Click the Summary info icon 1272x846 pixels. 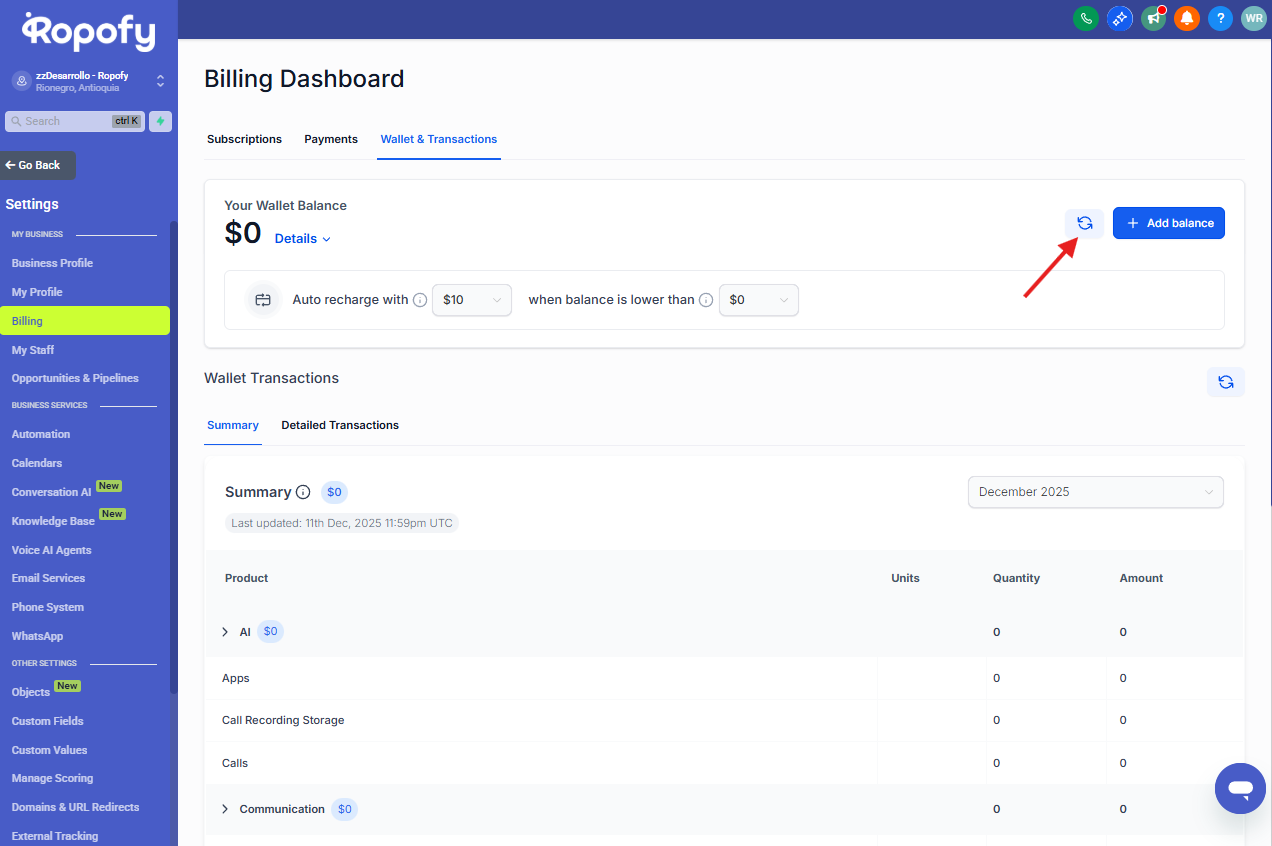pos(303,492)
